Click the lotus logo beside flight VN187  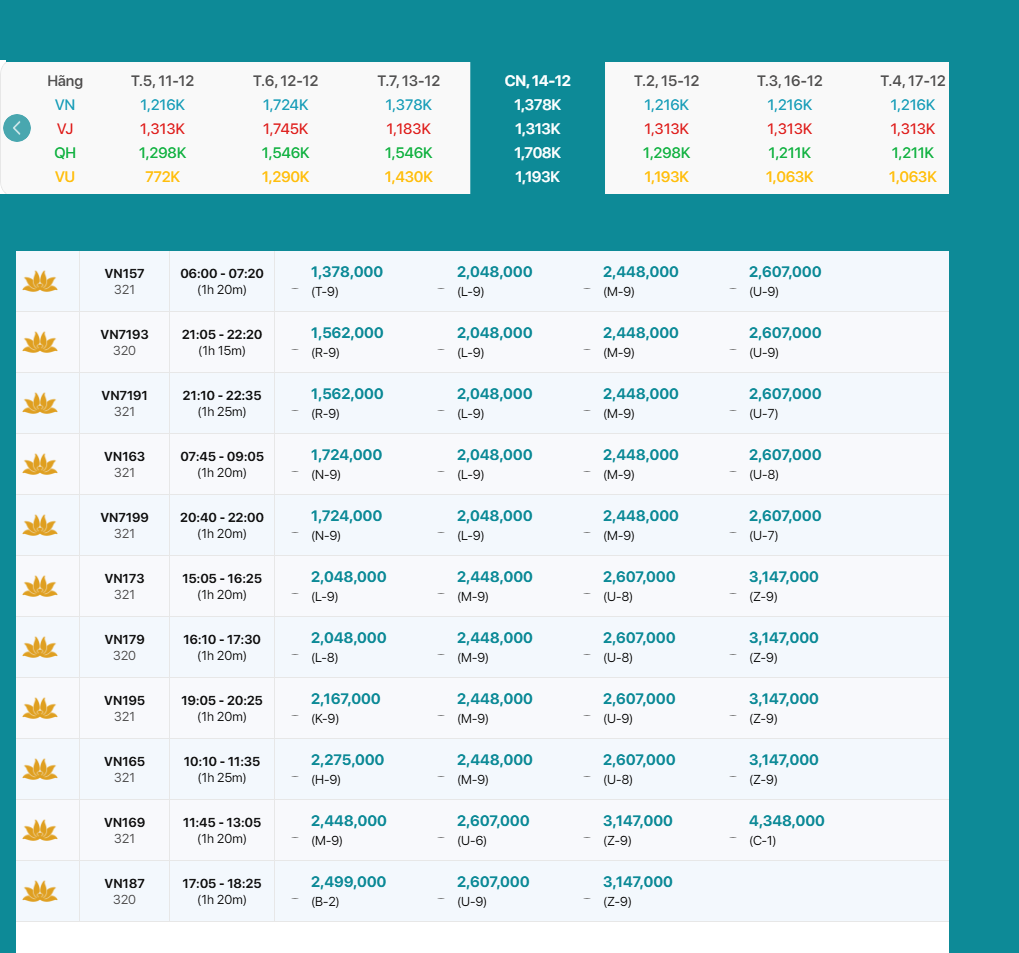pyautogui.click(x=40, y=892)
